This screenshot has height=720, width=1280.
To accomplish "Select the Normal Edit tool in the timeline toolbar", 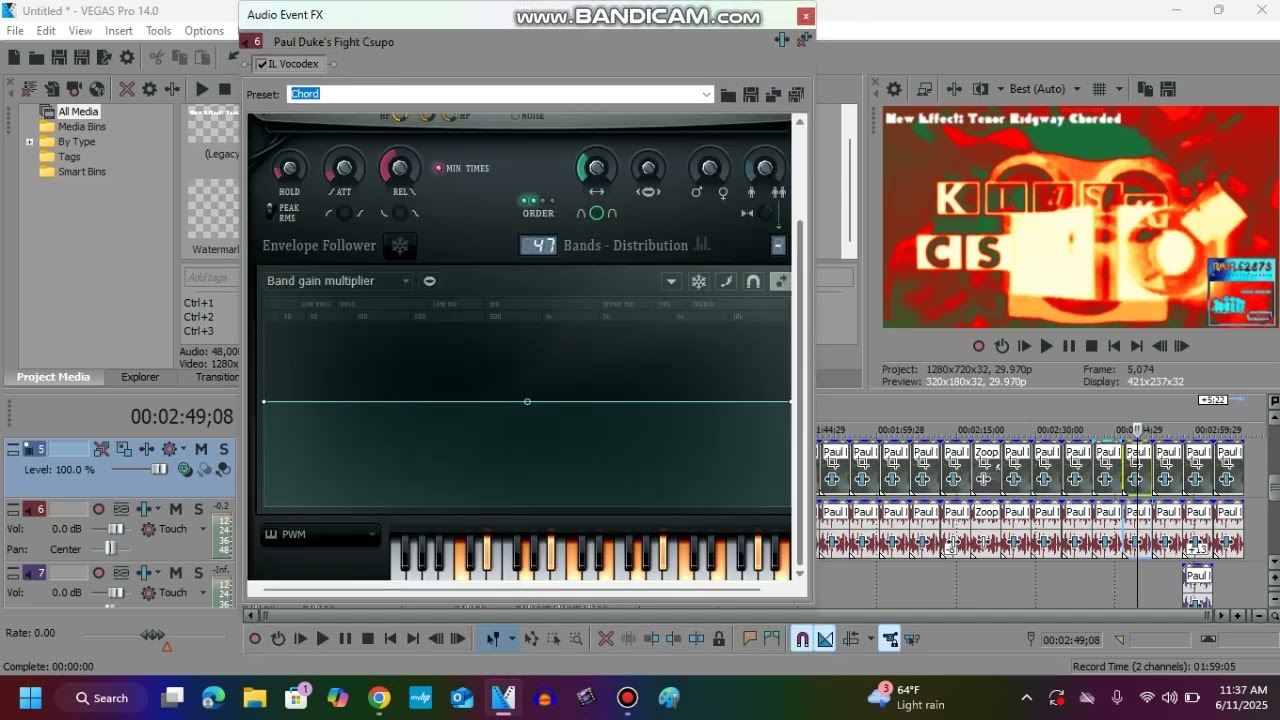I will [x=493, y=639].
